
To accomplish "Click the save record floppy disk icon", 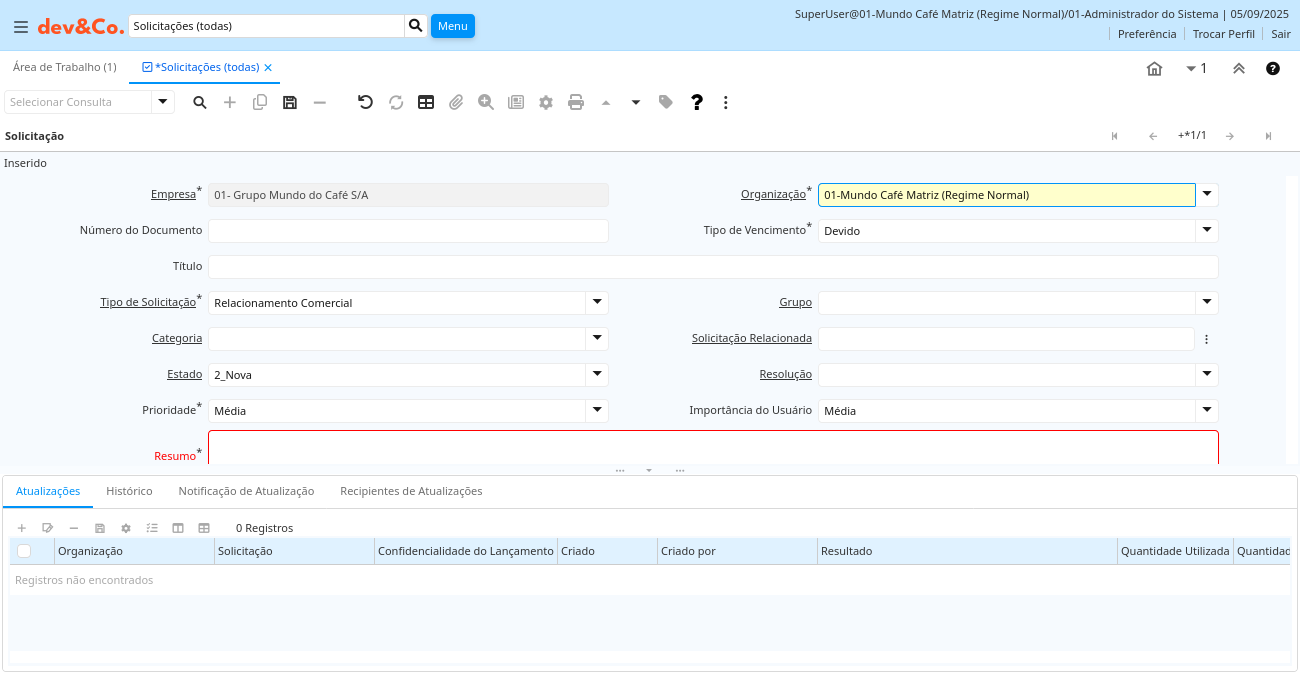I will (x=290, y=102).
